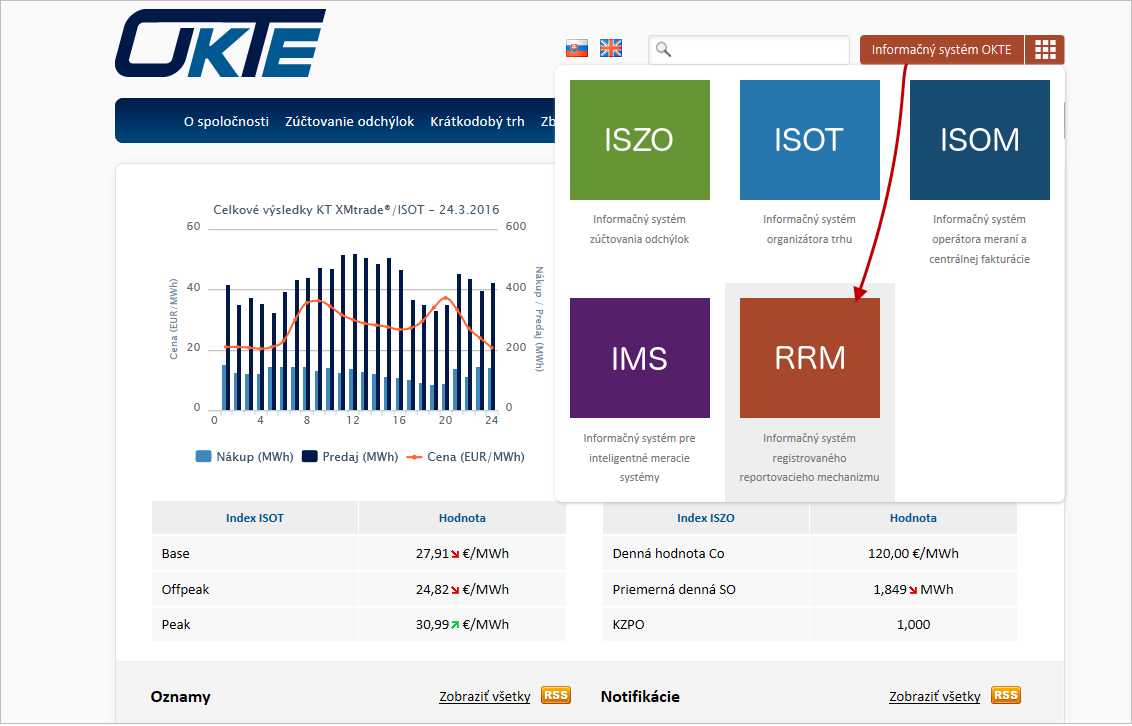Click the KZPO value 1,000
The width and height of the screenshot is (1132, 726).
913,625
